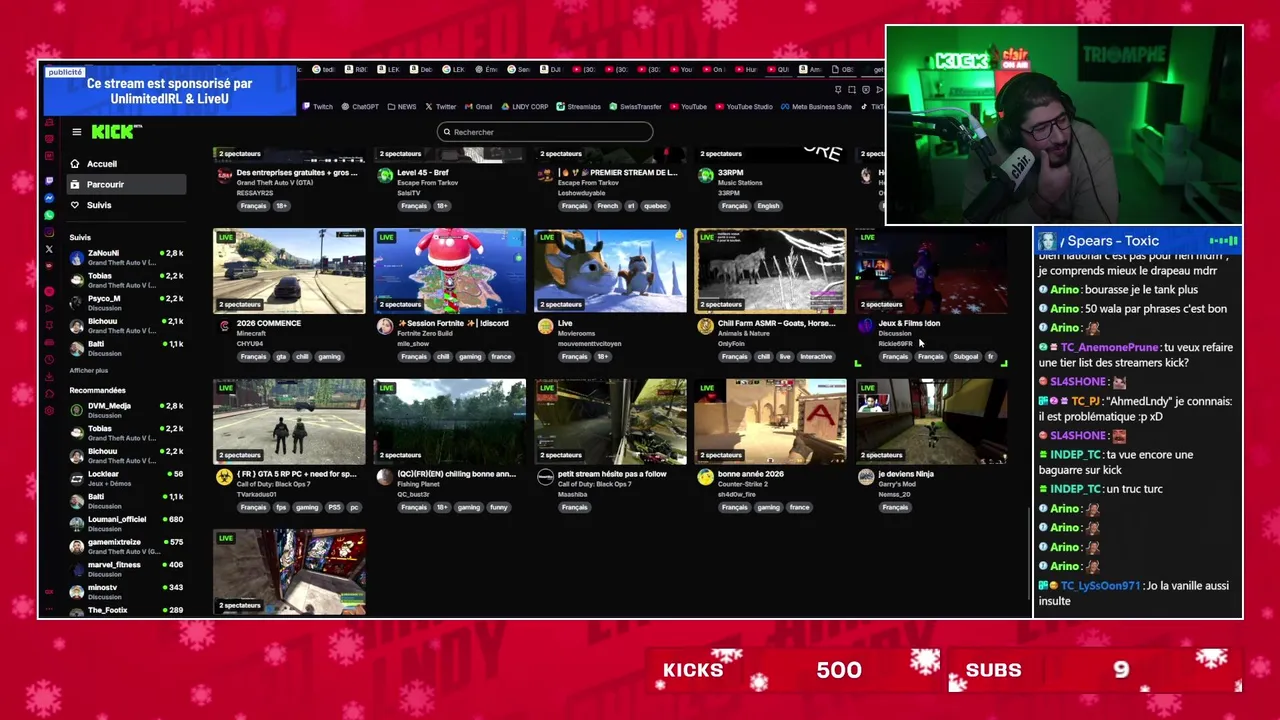Click X icon in browser sidebar

49,249
